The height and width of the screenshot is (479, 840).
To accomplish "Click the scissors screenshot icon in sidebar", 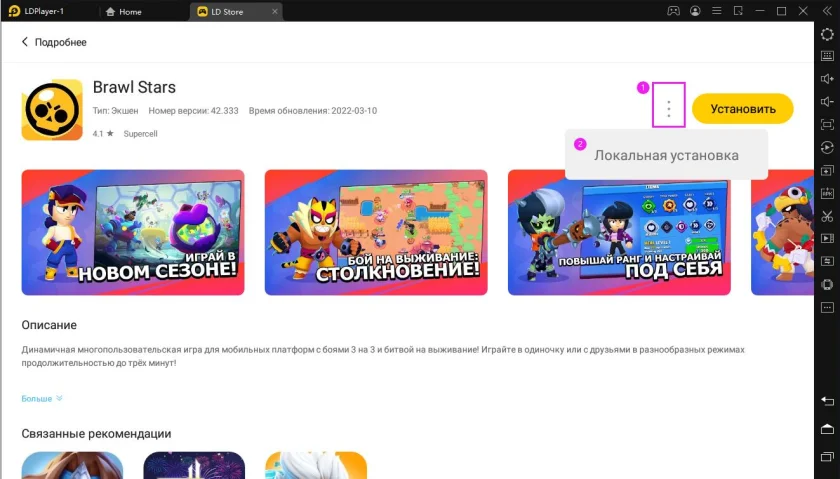I will click(827, 216).
